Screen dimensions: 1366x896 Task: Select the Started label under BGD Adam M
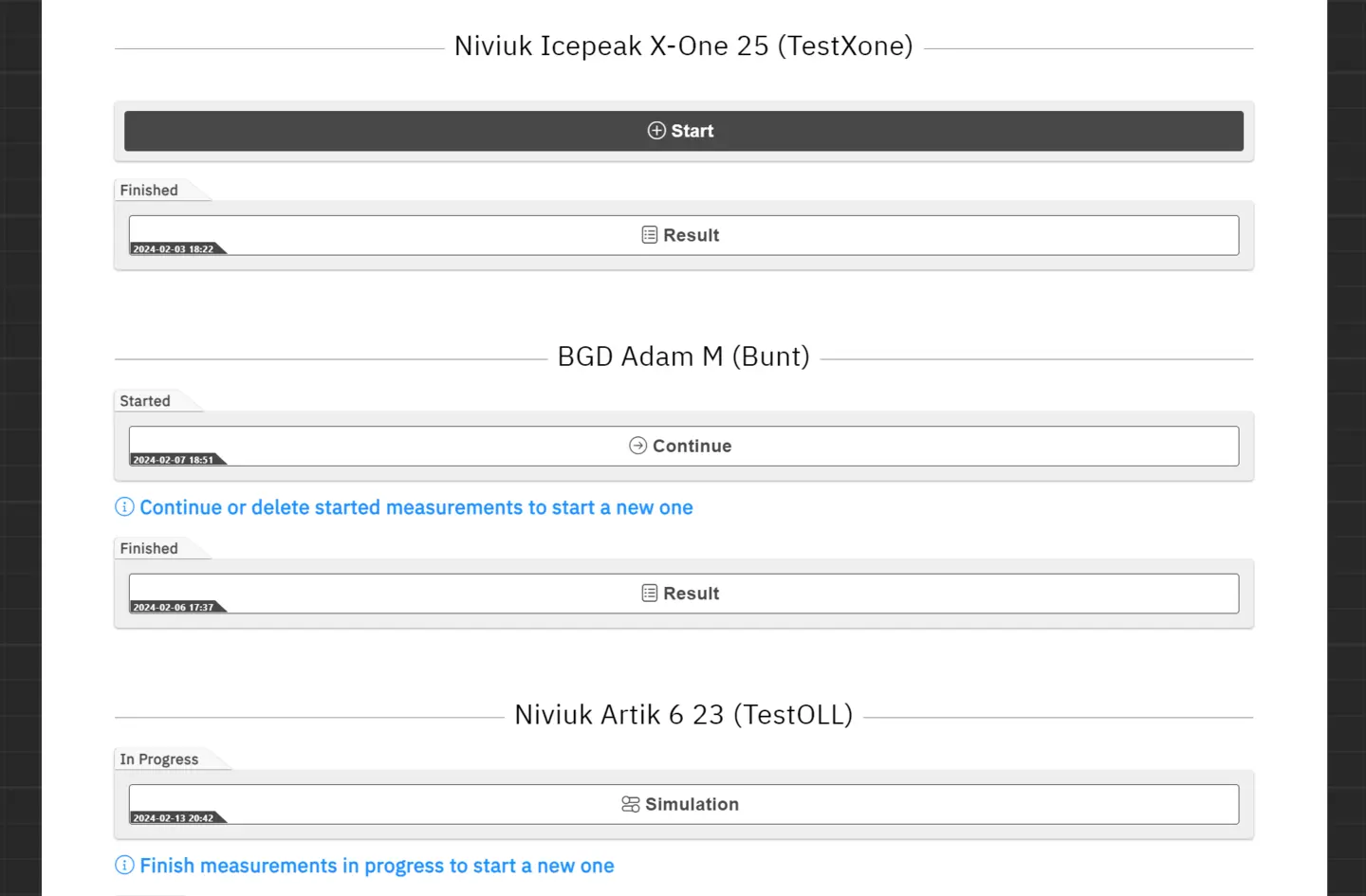pos(145,401)
